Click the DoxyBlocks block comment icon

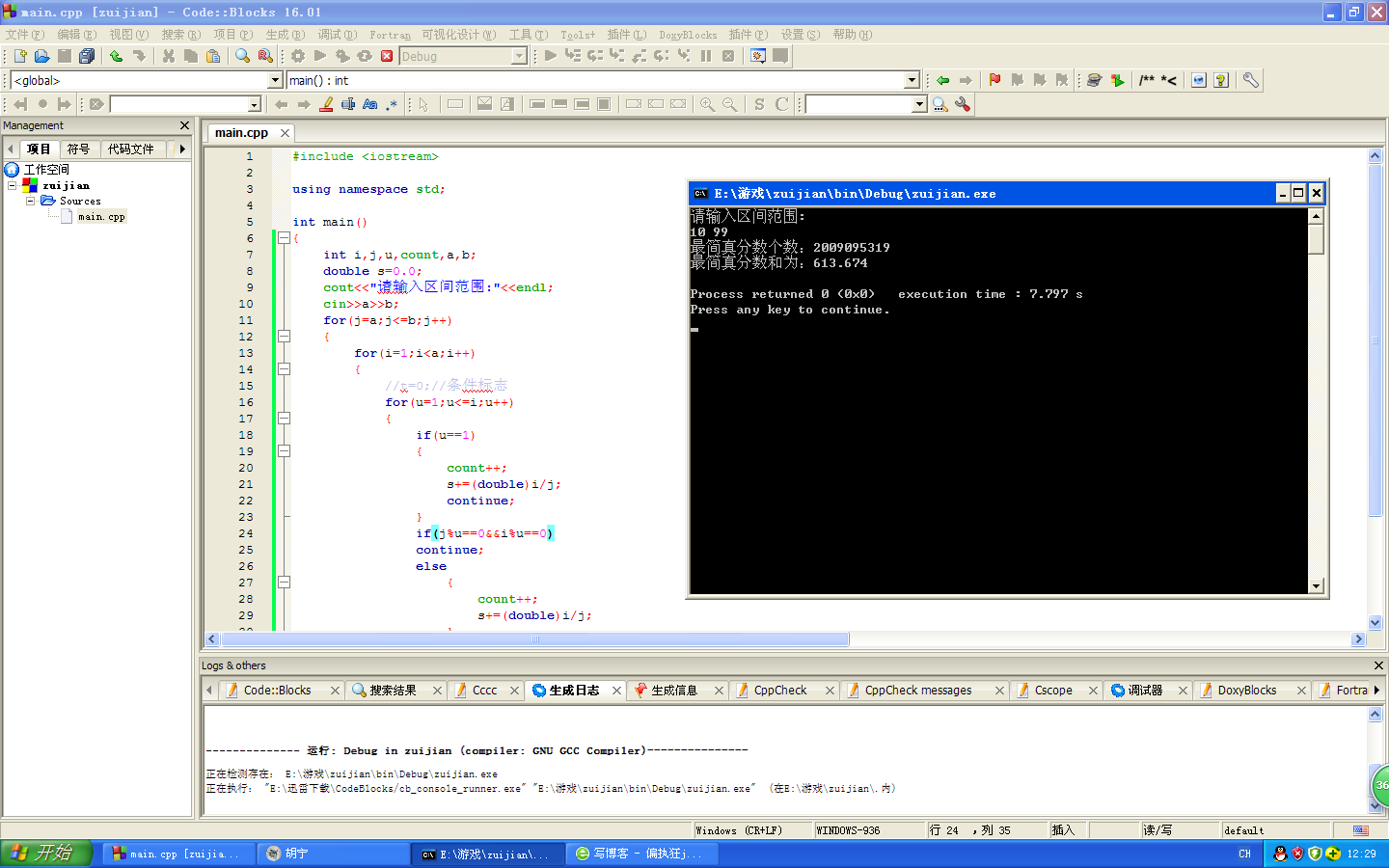pos(1146,80)
